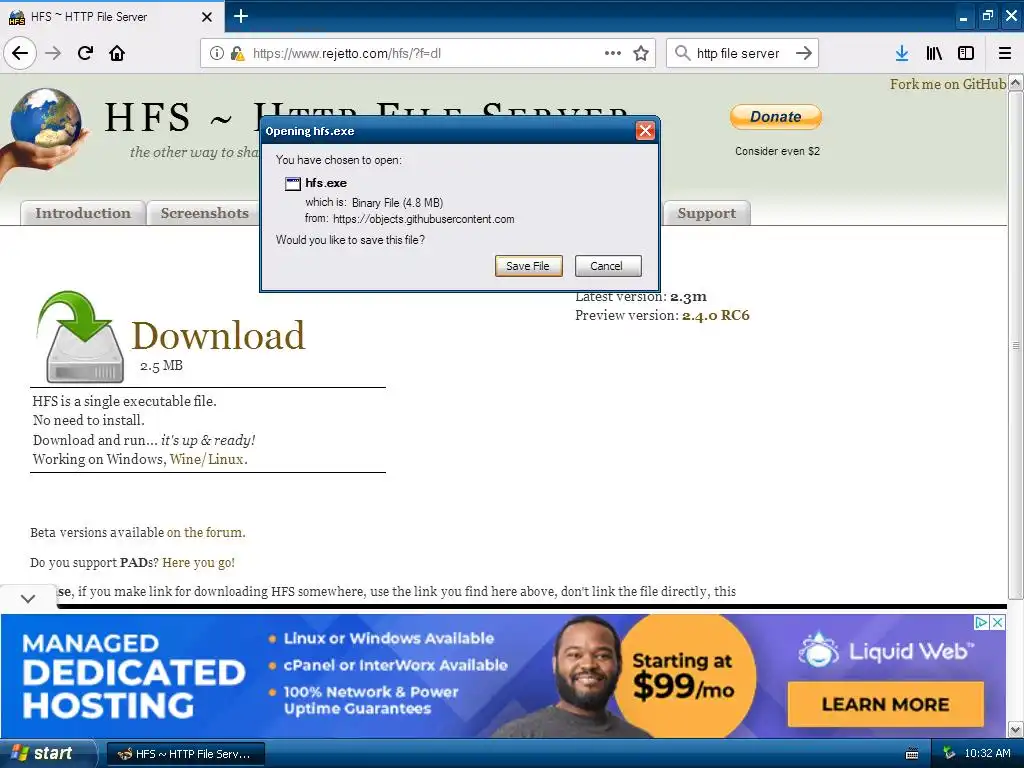The height and width of the screenshot is (768, 1024).
Task: Click the network tray icon
Action: pyautogui.click(x=949, y=753)
